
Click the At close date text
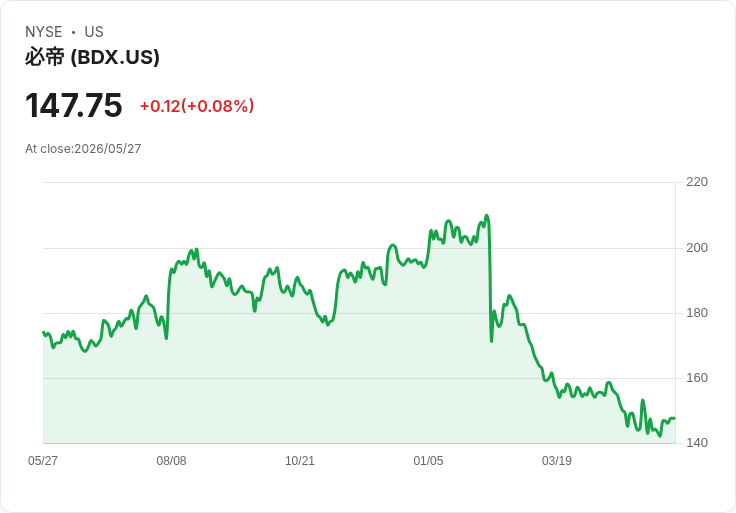click(83, 149)
